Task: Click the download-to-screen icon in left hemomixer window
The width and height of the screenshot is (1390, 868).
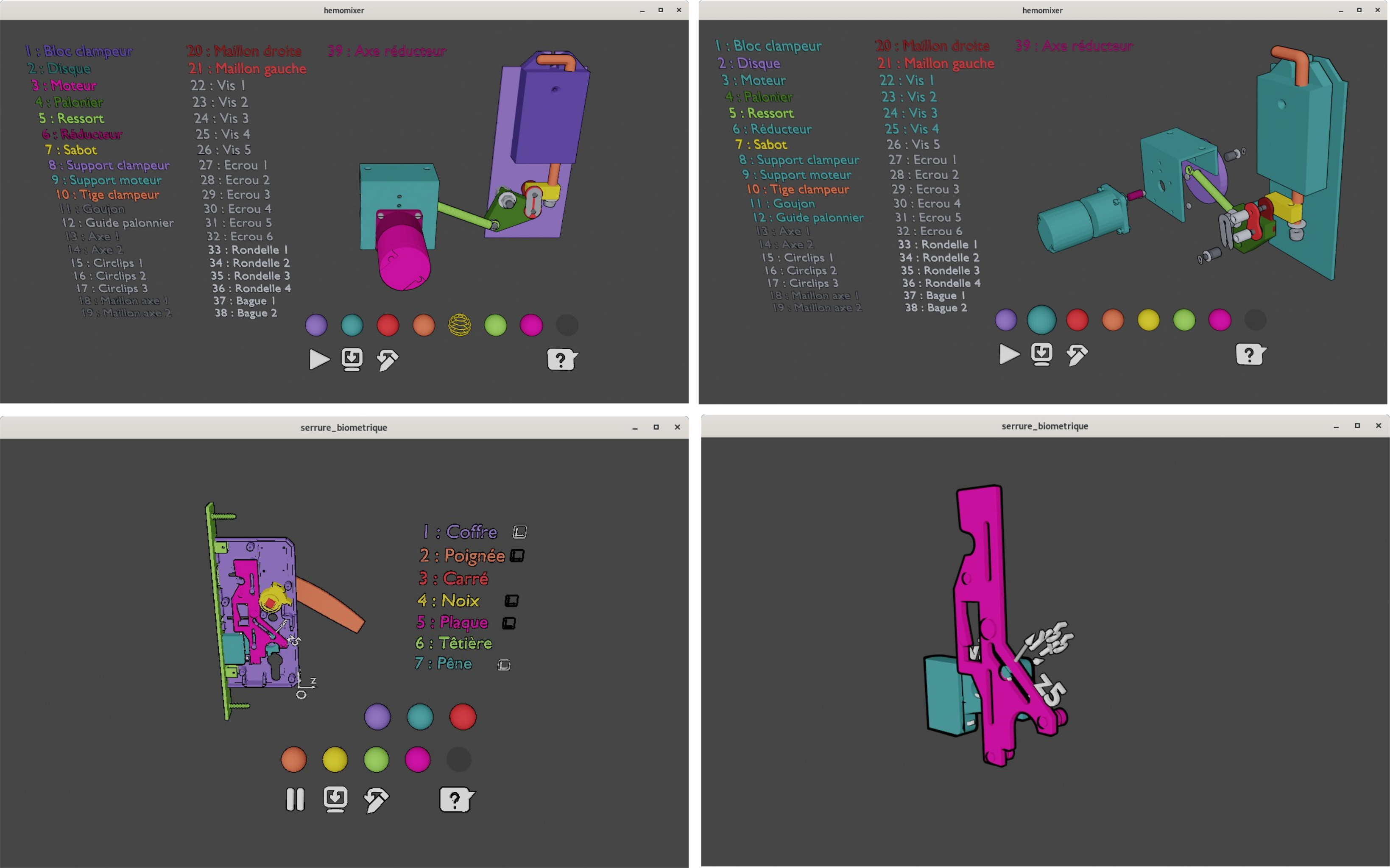Action: tap(352, 359)
